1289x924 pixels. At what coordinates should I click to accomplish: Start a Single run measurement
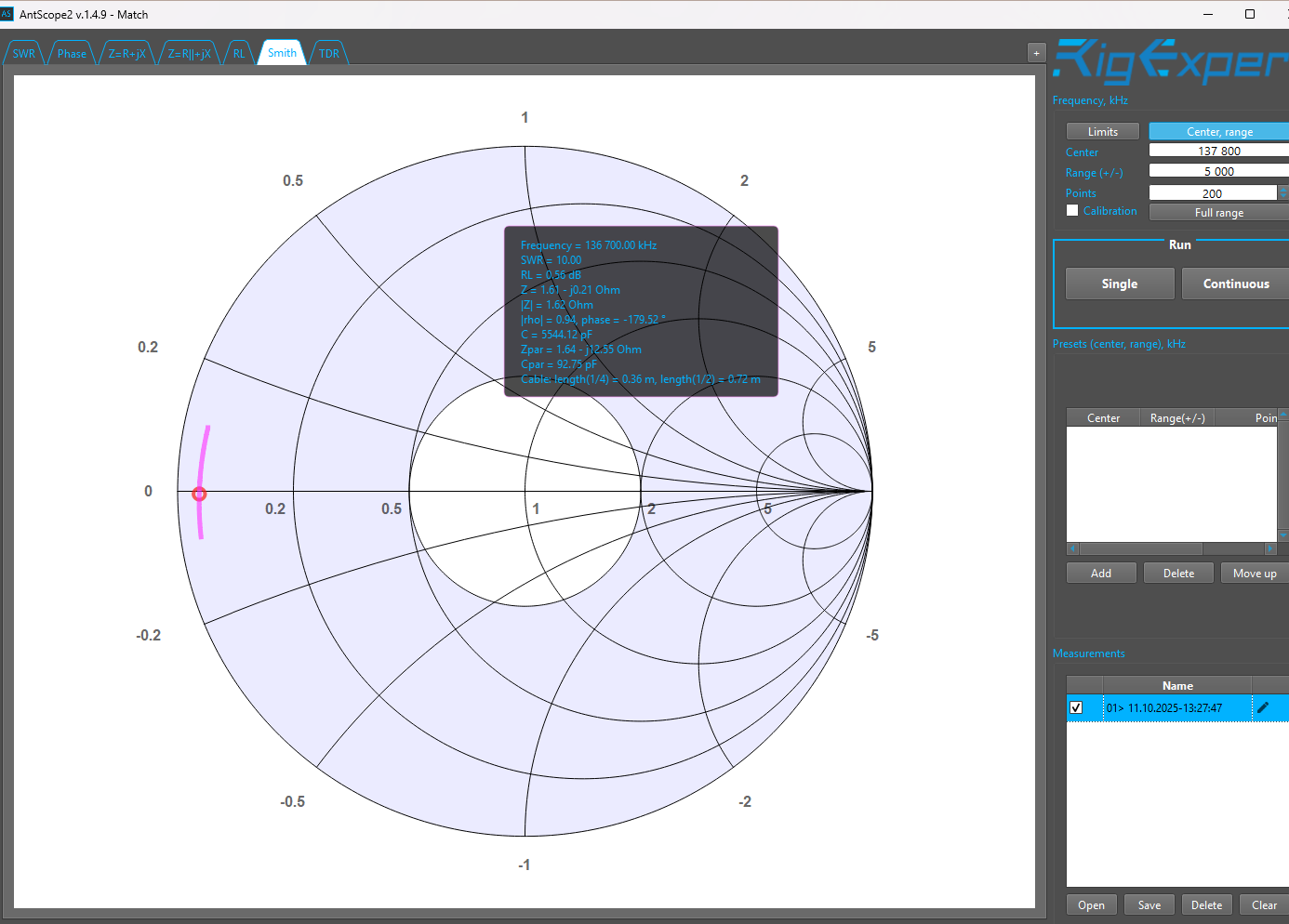coord(1119,284)
